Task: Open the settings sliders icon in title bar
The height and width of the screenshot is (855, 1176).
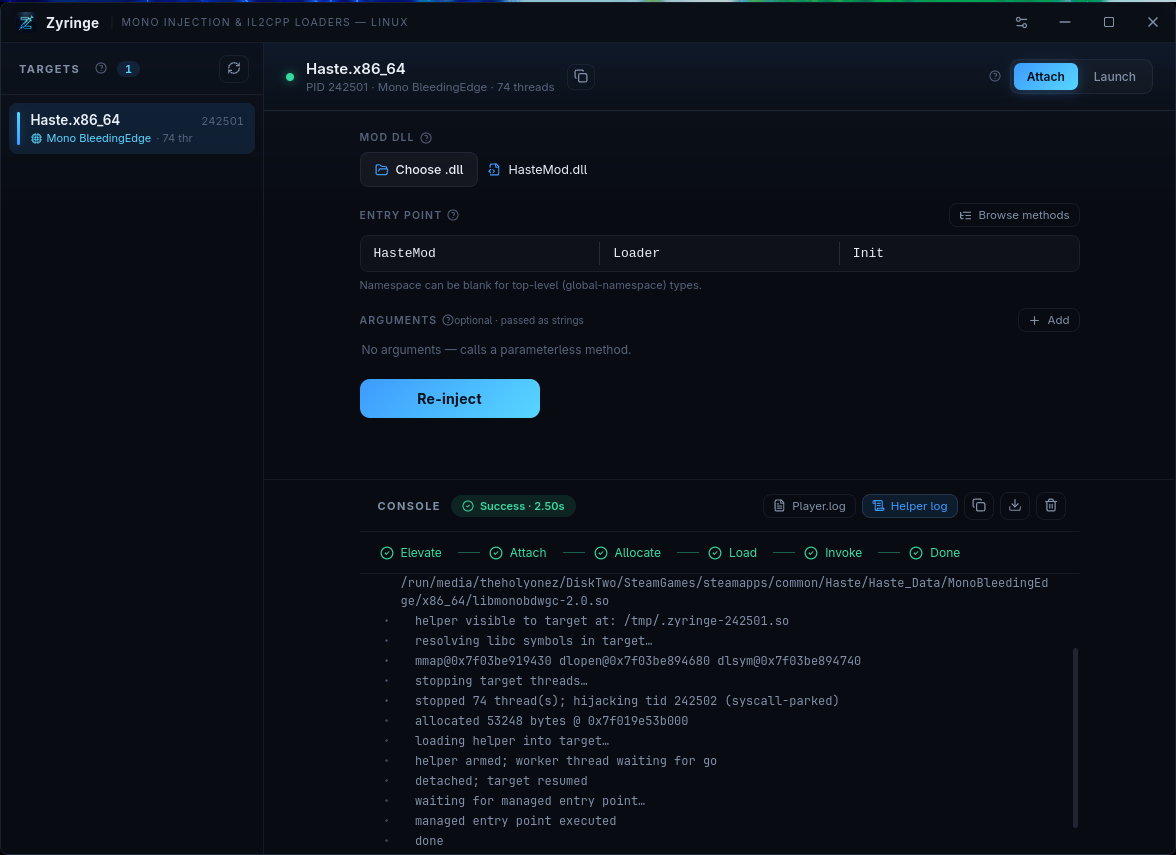Action: point(1022,22)
